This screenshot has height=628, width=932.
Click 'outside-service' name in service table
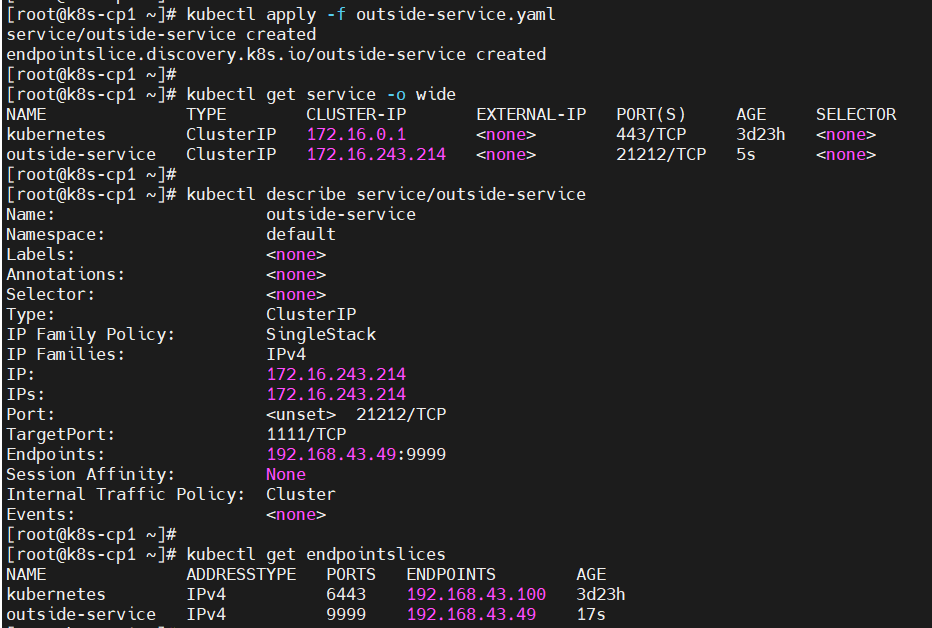point(81,154)
